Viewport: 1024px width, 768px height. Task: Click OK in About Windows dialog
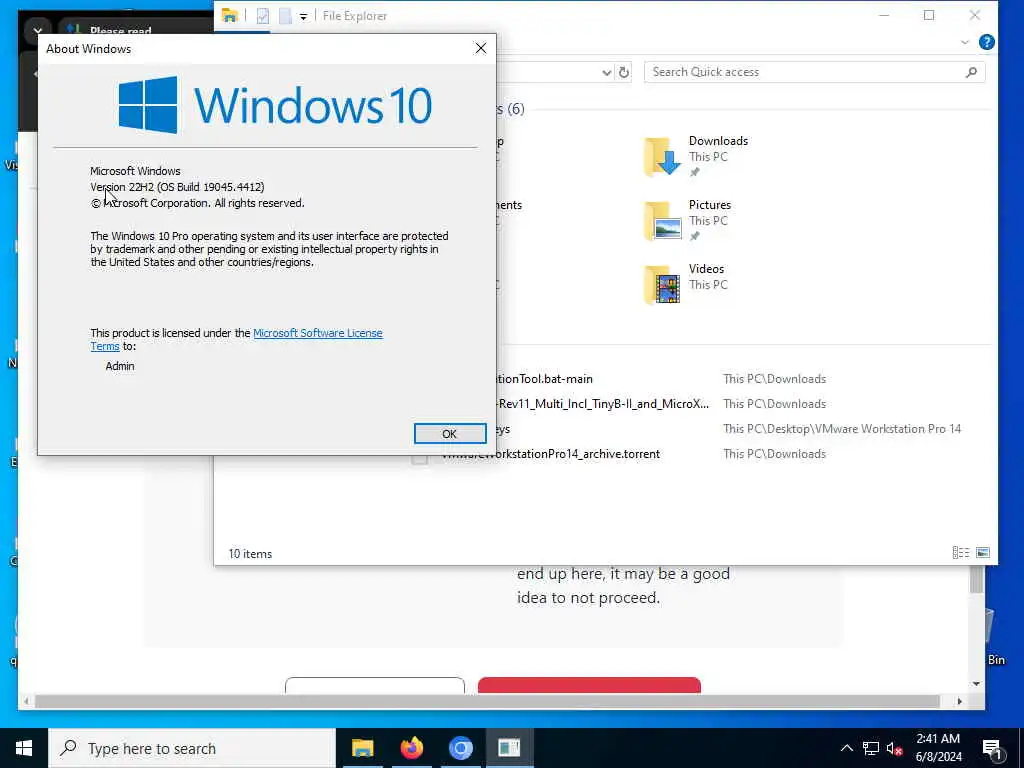[449, 434]
